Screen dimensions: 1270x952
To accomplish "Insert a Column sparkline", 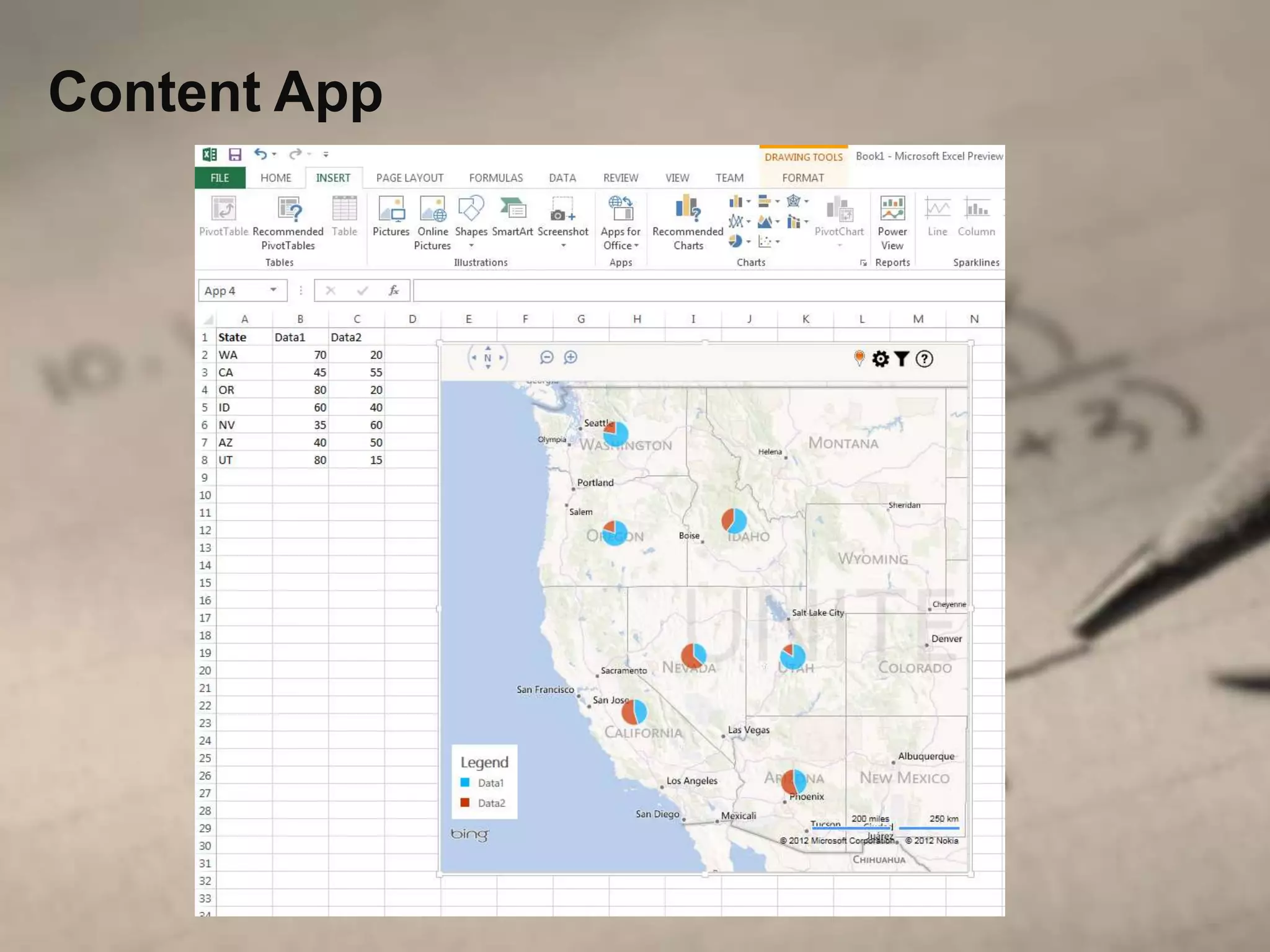I will pos(976,216).
